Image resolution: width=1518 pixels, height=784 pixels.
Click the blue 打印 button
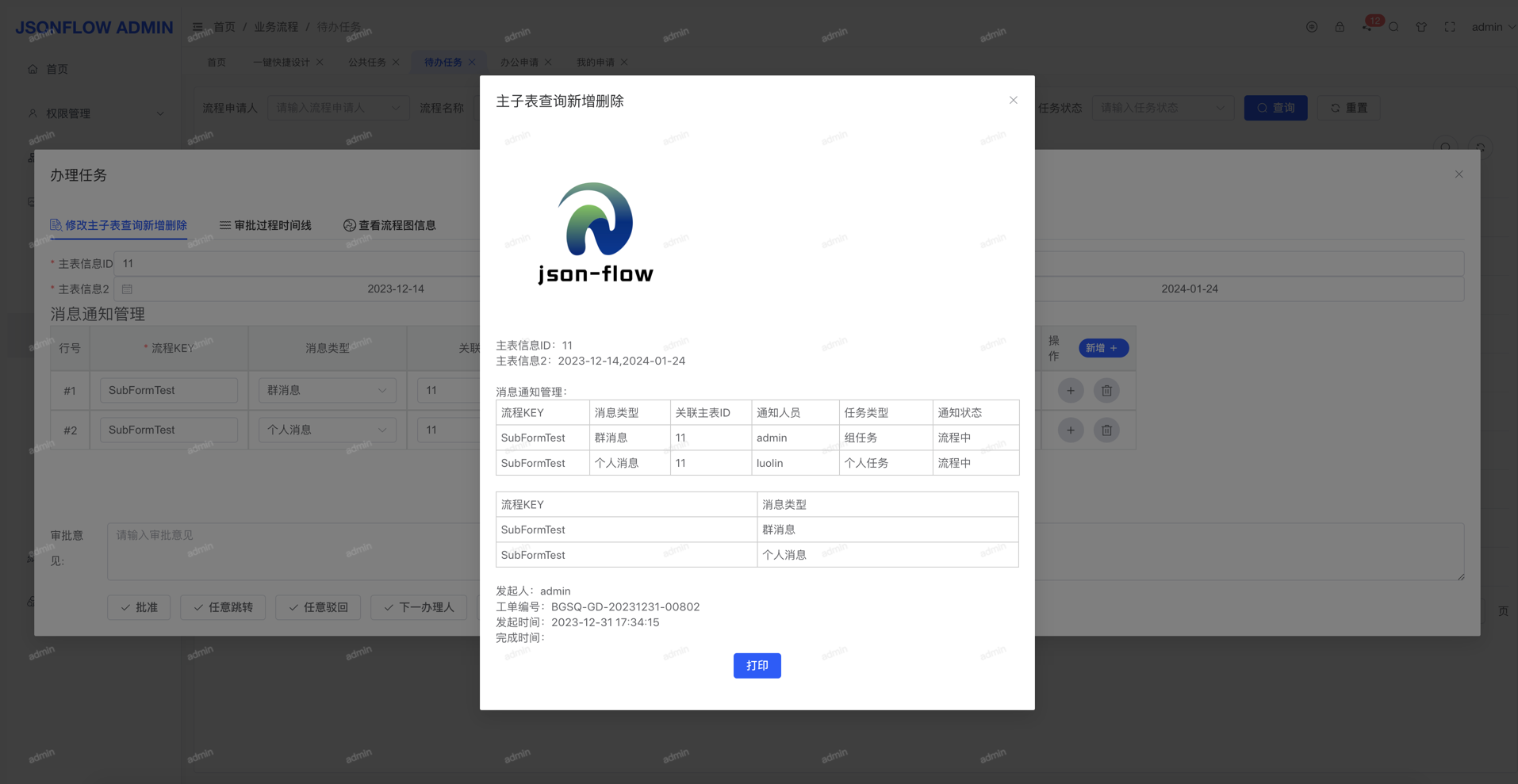coord(757,666)
